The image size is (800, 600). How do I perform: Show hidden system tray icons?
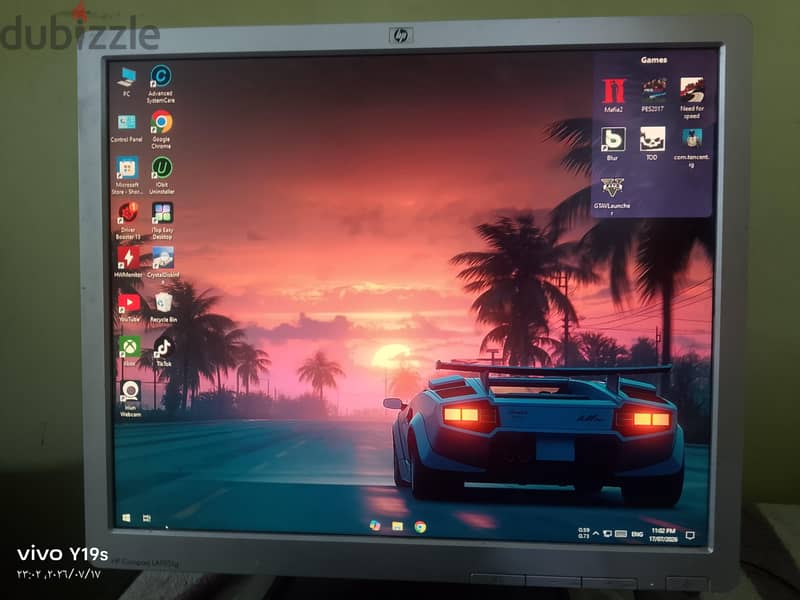[x=595, y=534]
